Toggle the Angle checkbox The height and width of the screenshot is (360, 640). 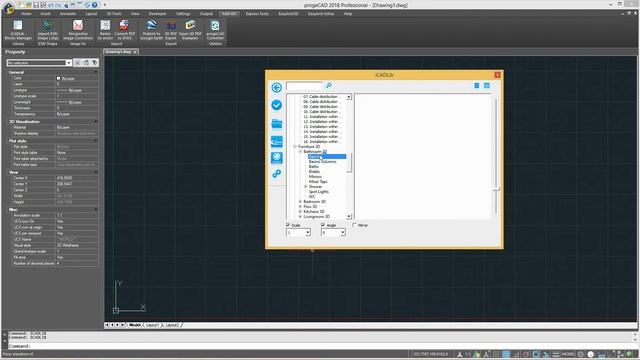tap(323, 225)
